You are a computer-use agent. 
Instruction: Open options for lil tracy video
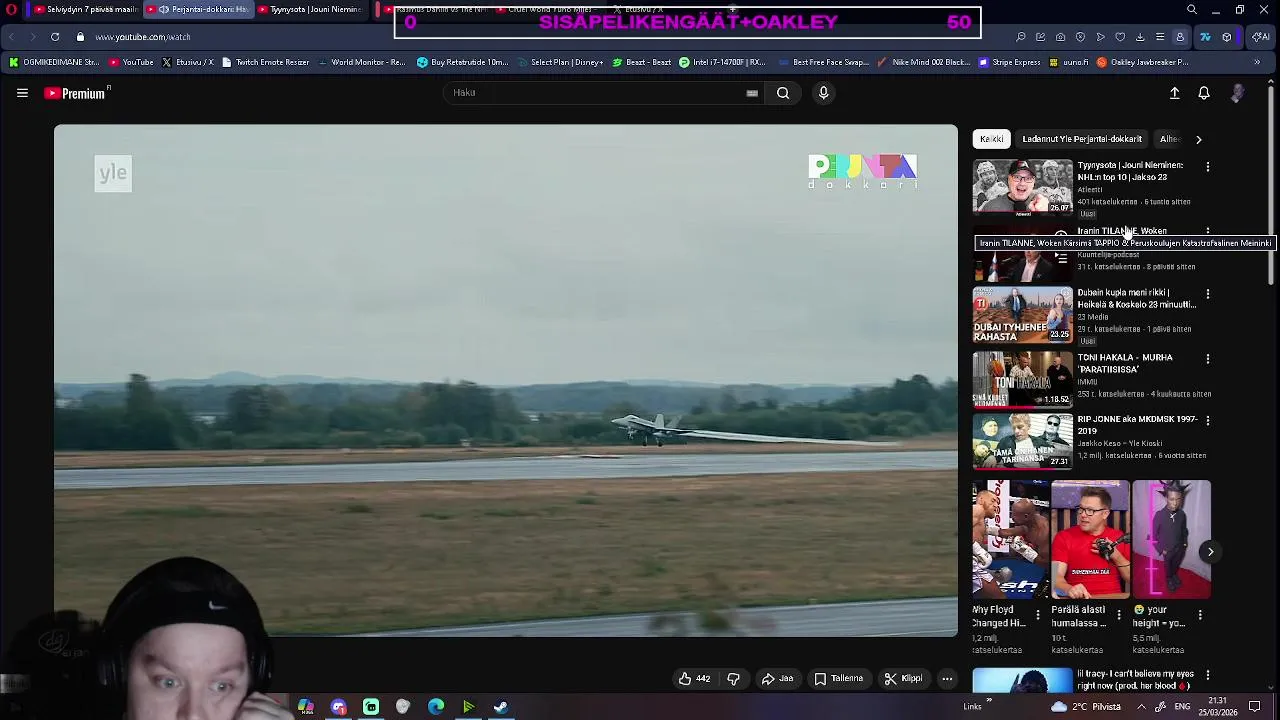pyautogui.click(x=1208, y=675)
